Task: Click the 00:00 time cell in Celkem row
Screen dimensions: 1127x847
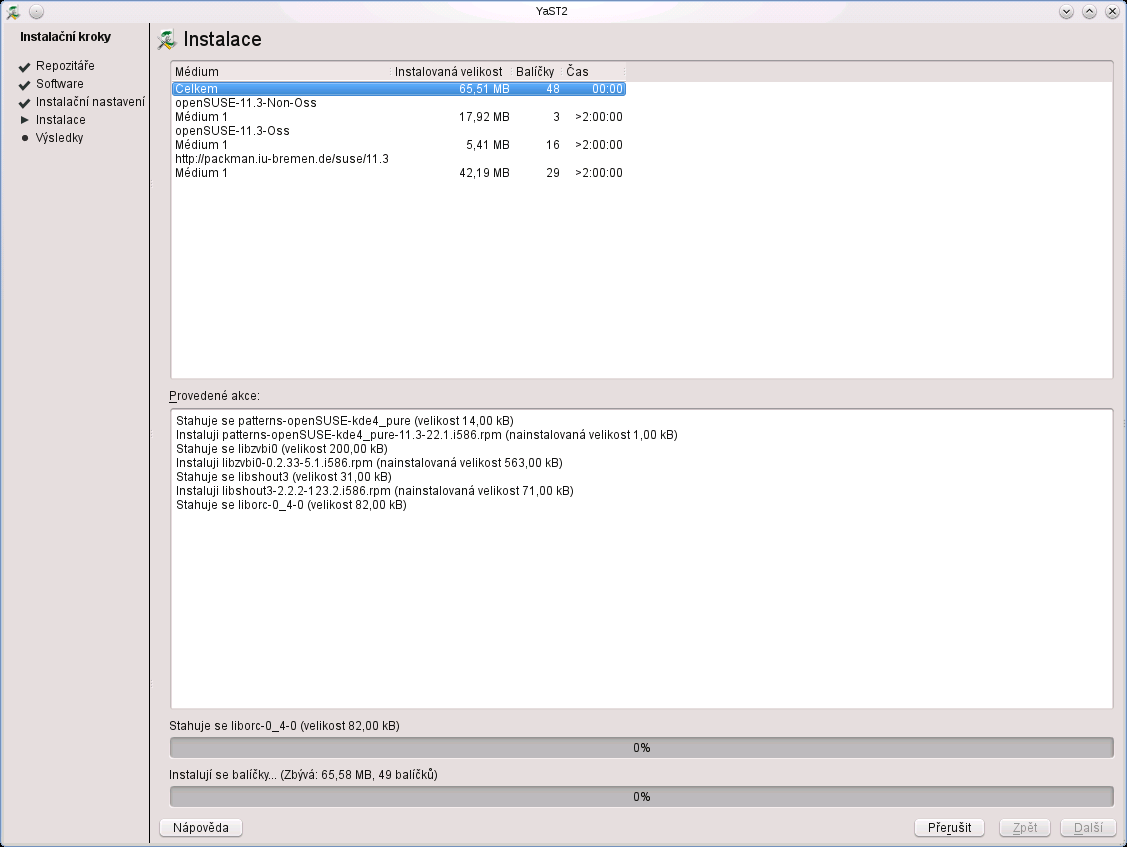Action: pos(607,89)
